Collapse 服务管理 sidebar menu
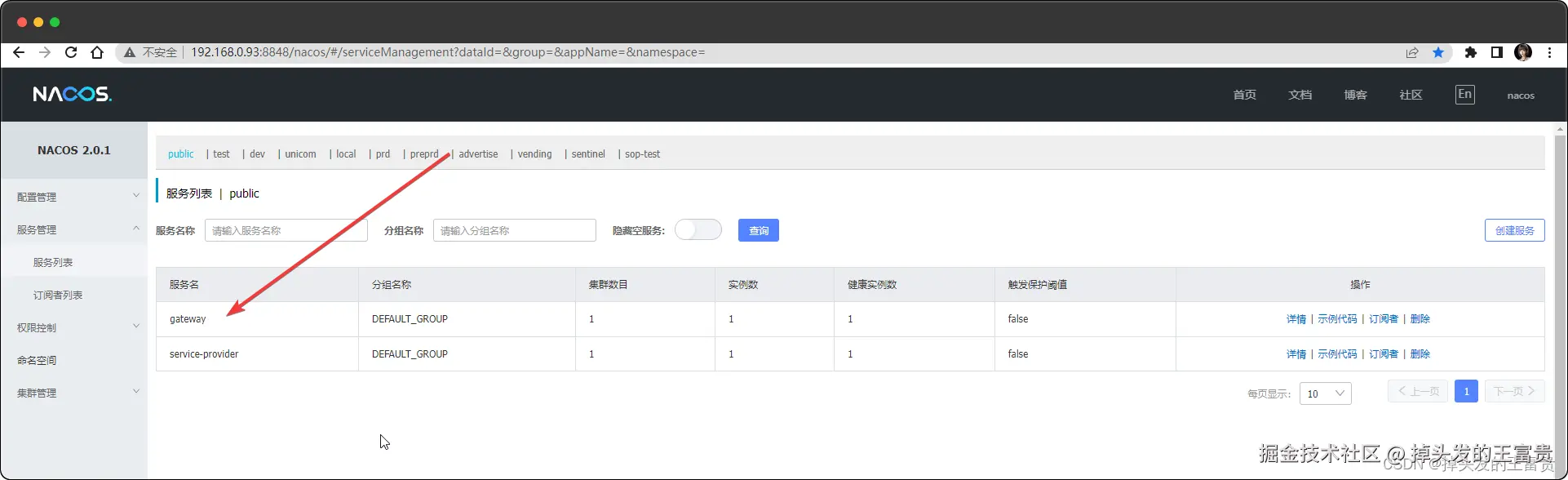The image size is (1568, 480). point(73,229)
